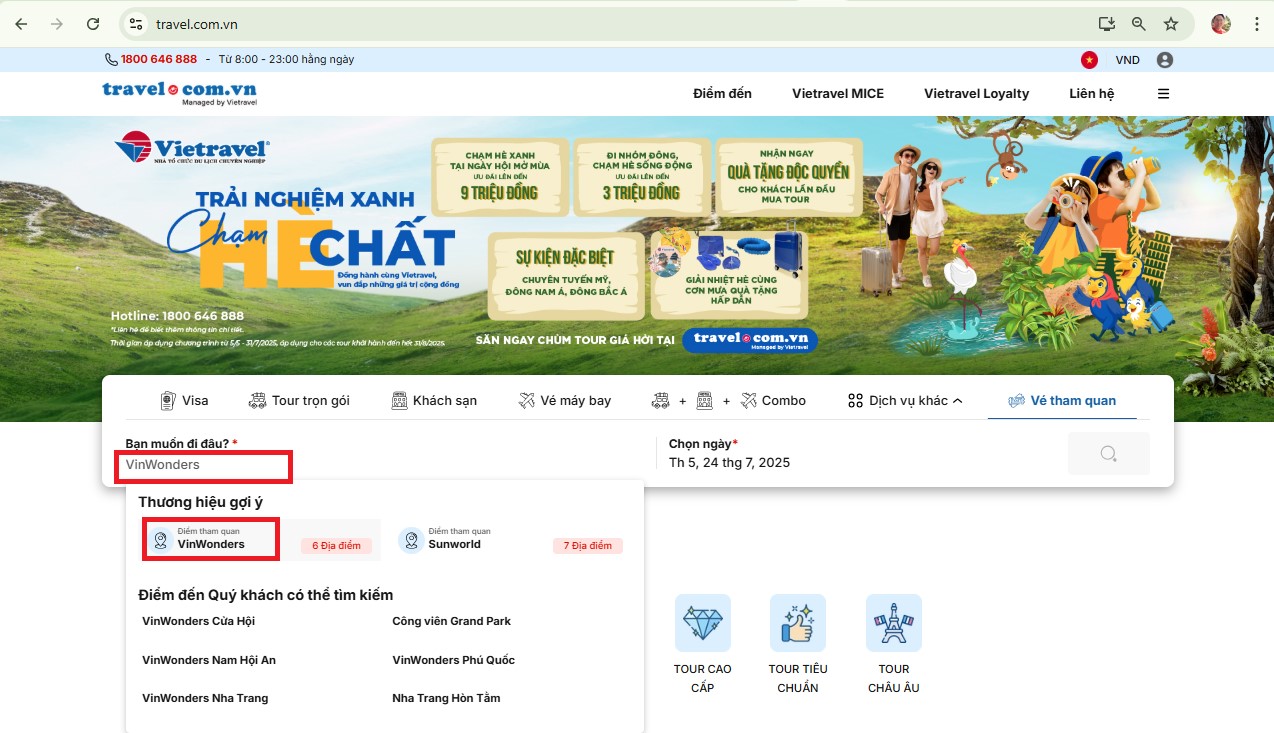Click Sunworld suggestion location pin icon
The width and height of the screenshot is (1274, 733).
(x=411, y=540)
